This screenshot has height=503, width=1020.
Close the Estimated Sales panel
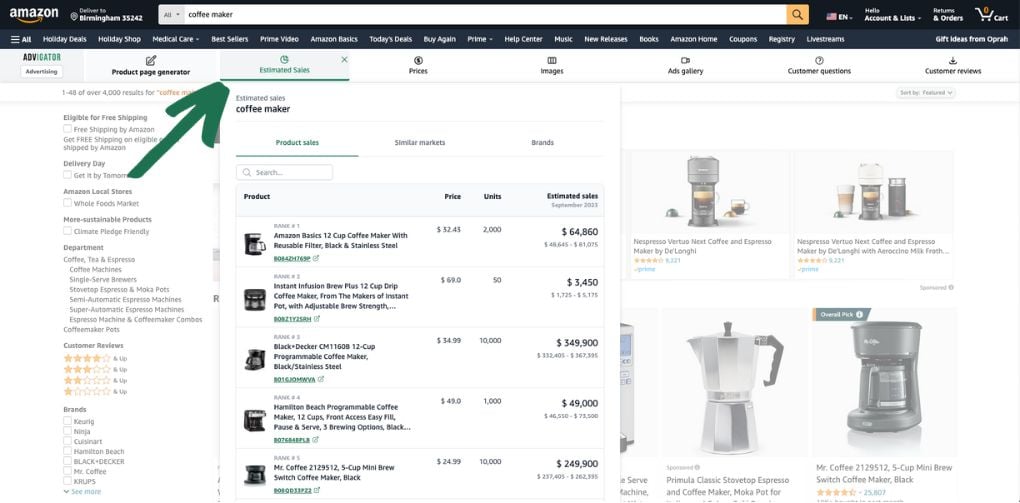click(344, 59)
